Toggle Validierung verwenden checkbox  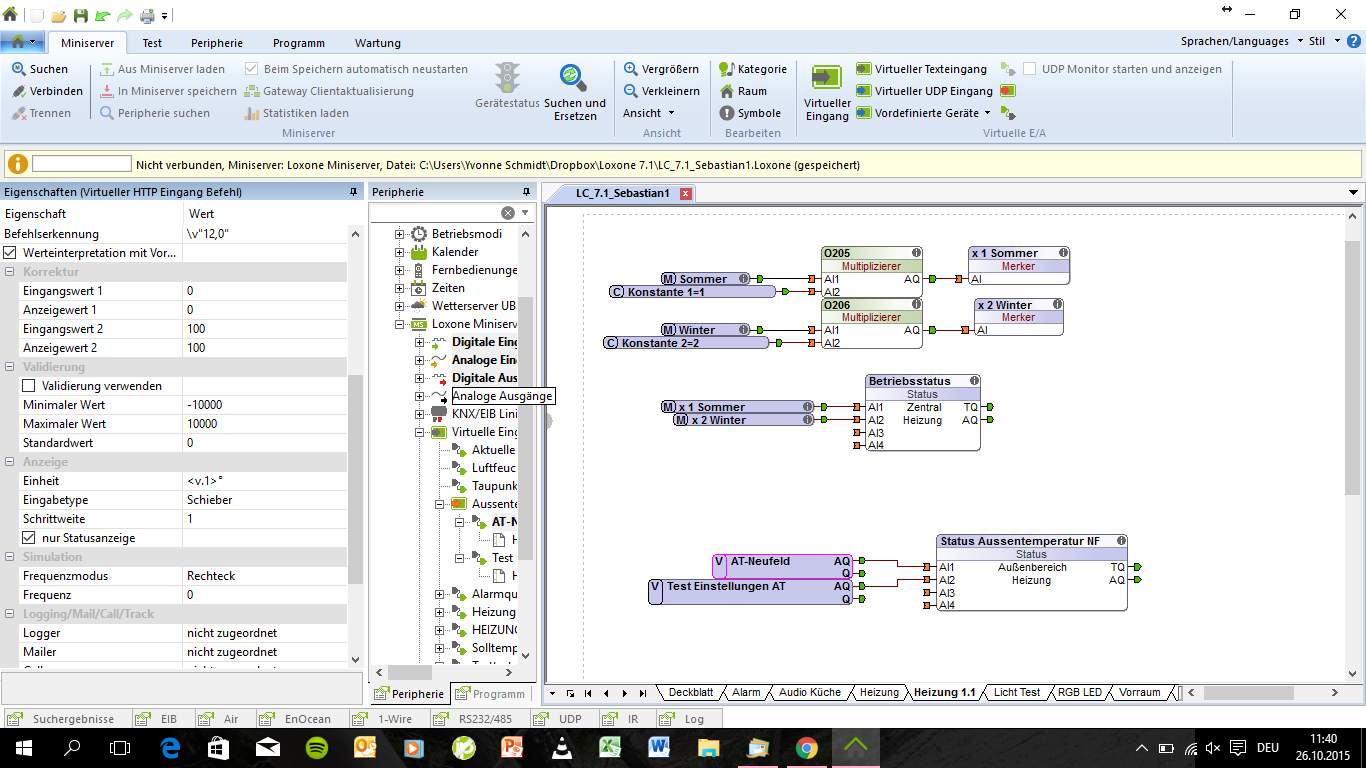(x=29, y=386)
